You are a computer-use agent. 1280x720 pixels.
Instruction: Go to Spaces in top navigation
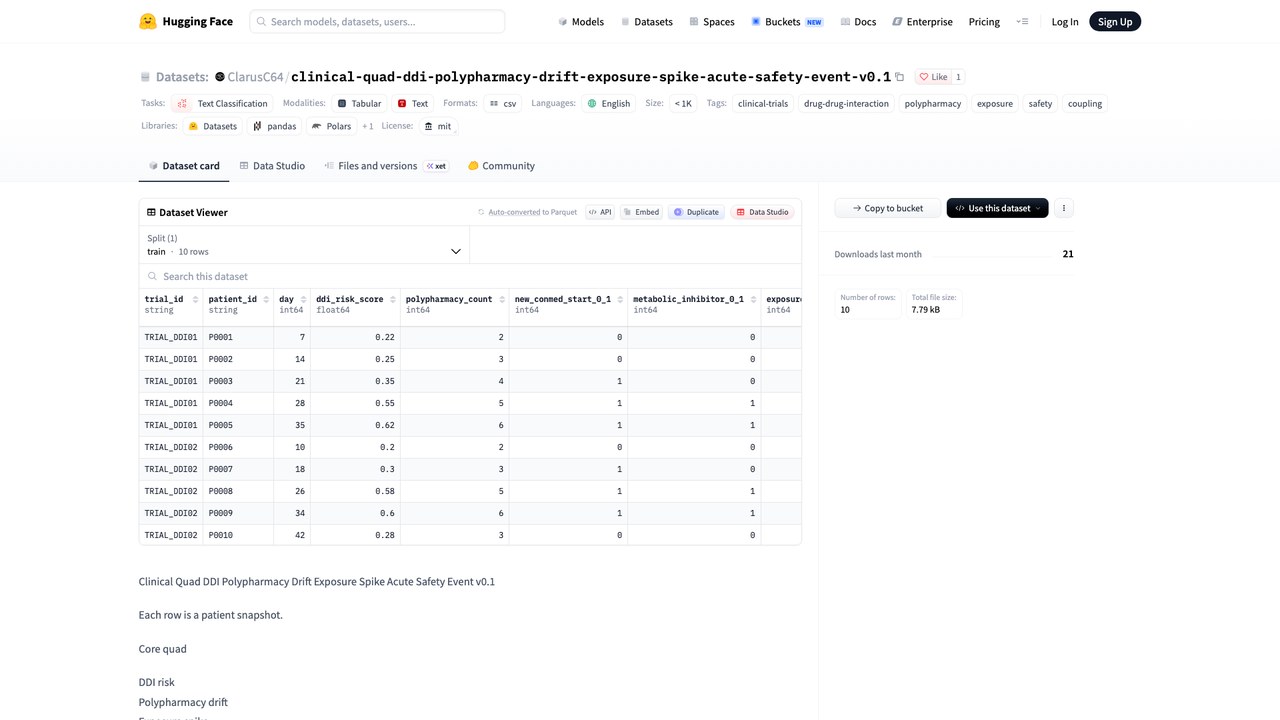click(712, 21)
